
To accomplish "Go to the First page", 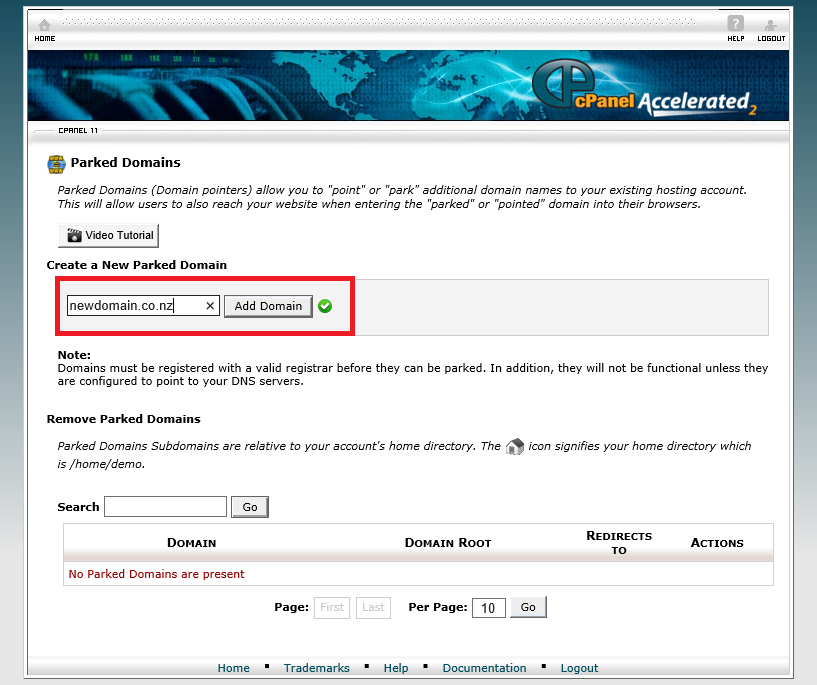I will (332, 607).
